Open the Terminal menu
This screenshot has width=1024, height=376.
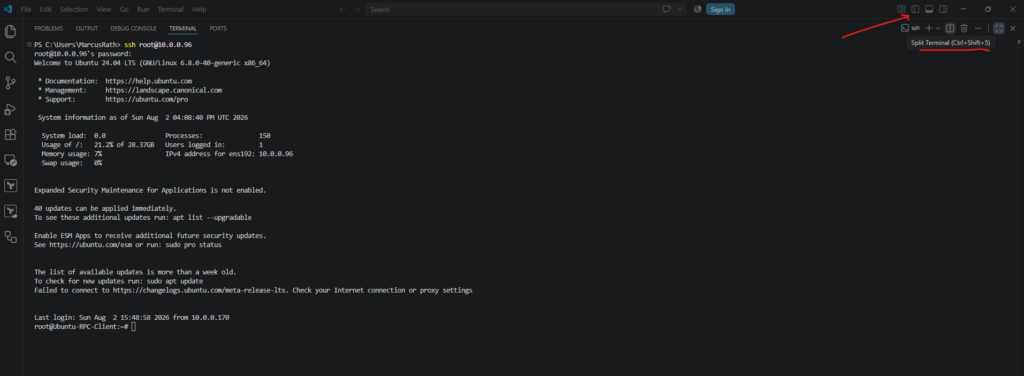coord(170,9)
